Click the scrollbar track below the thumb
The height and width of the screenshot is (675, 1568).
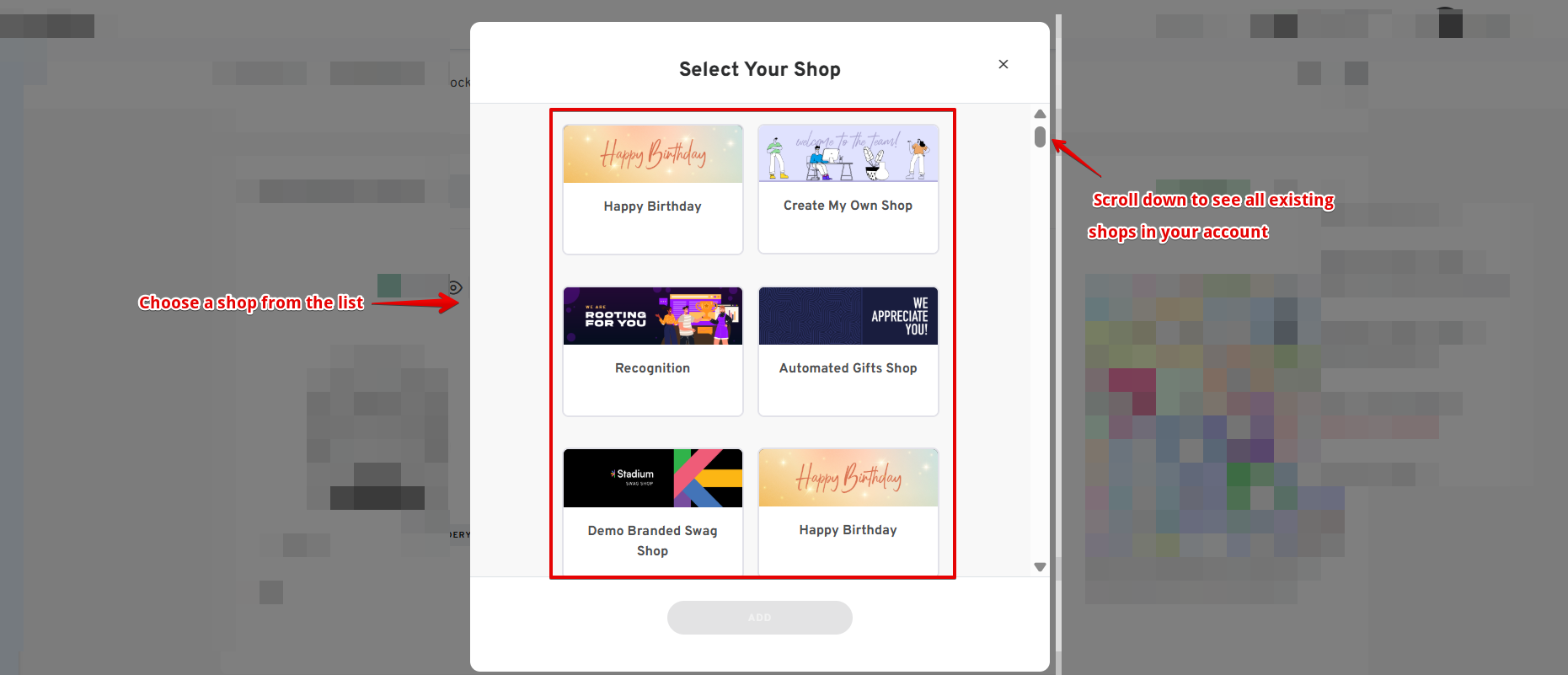(x=1040, y=354)
